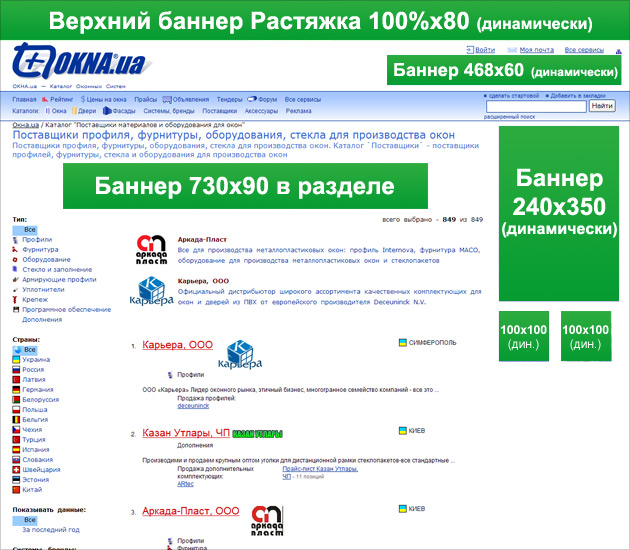Click the green Казан Утлары badge

tap(258, 434)
